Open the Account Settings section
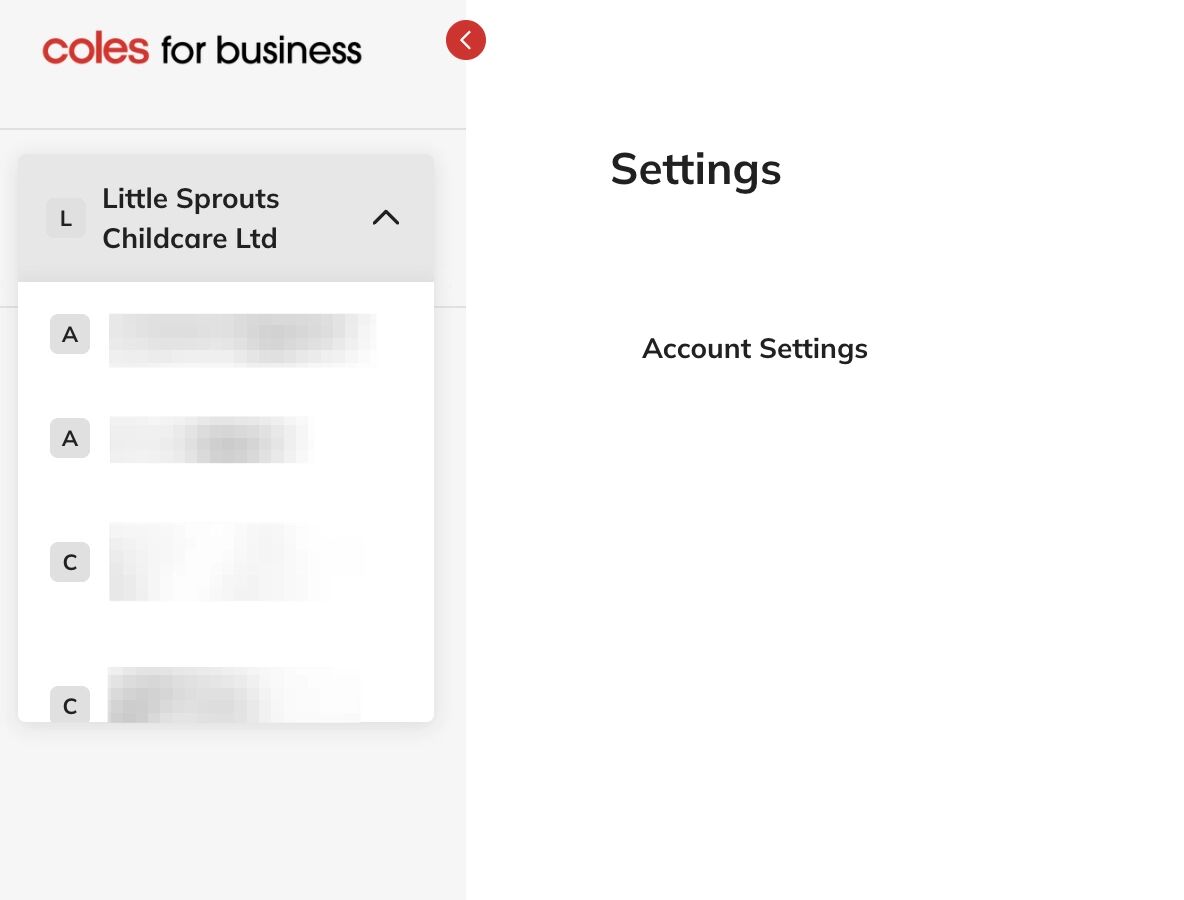Viewport: 1184px width, 900px height. click(x=754, y=349)
